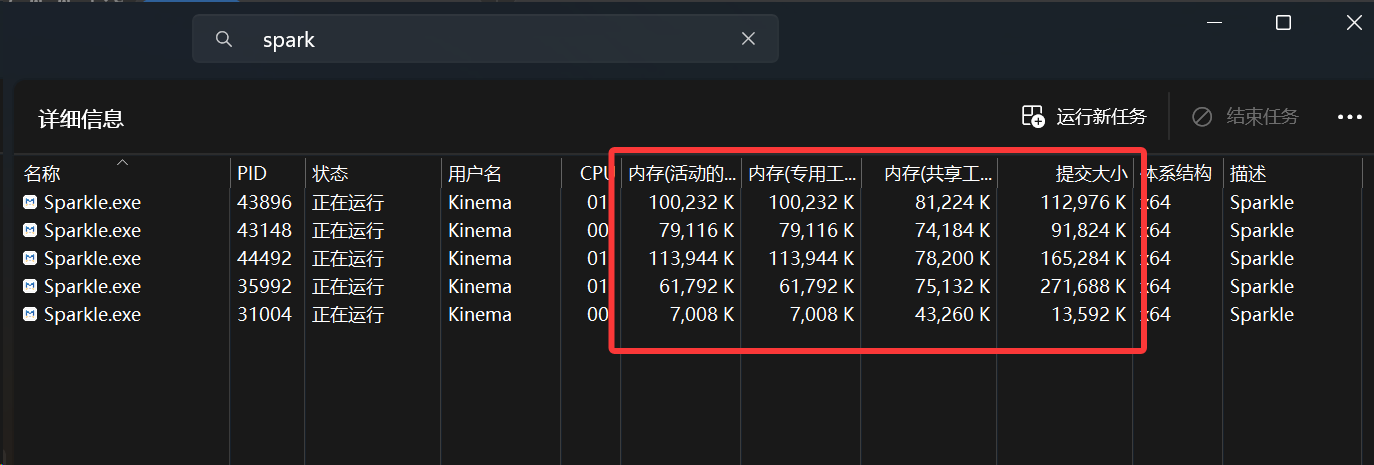This screenshot has height=465, width=1374.
Task: Select the Sparkle.exe name in the PID 43896 row
Action: coord(92,202)
